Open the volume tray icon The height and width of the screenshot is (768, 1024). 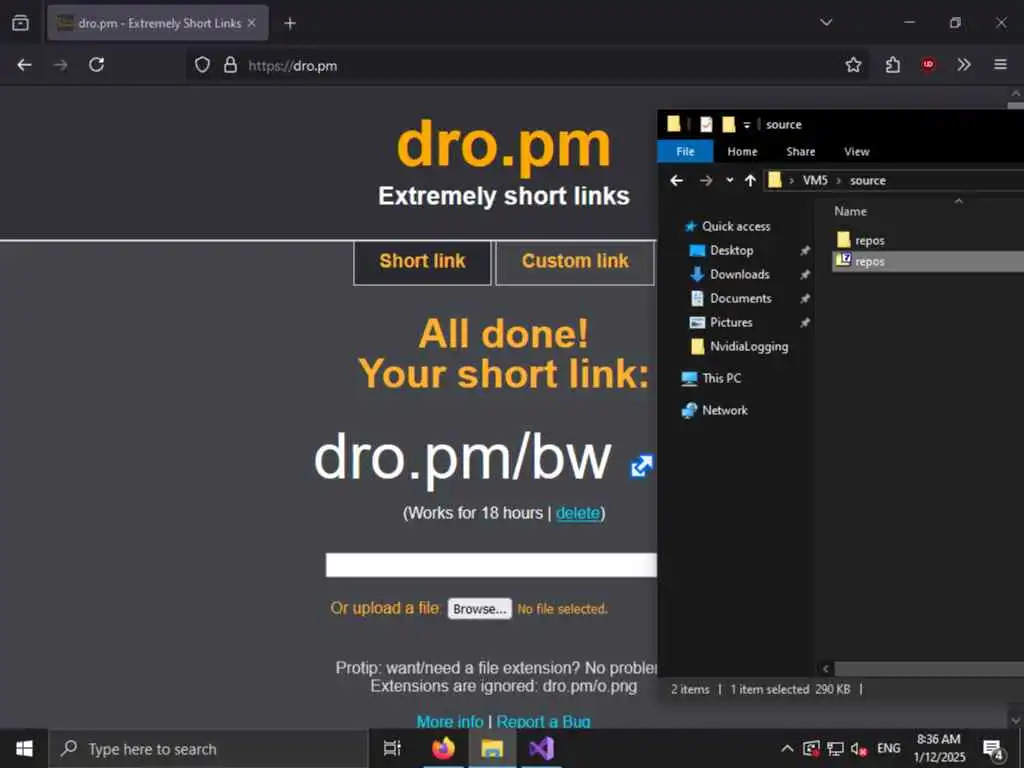click(858, 748)
